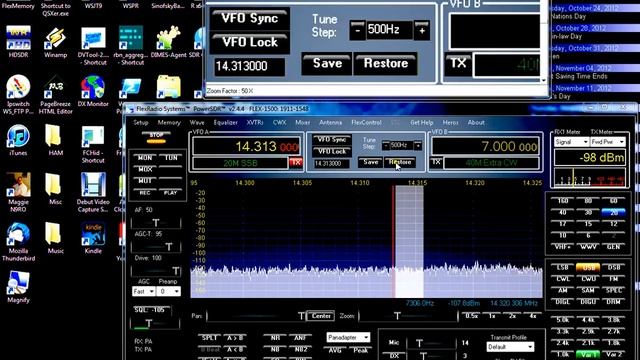Open the Preamp dropdown
Viewport: 640px width, 360px height.
pos(169,291)
